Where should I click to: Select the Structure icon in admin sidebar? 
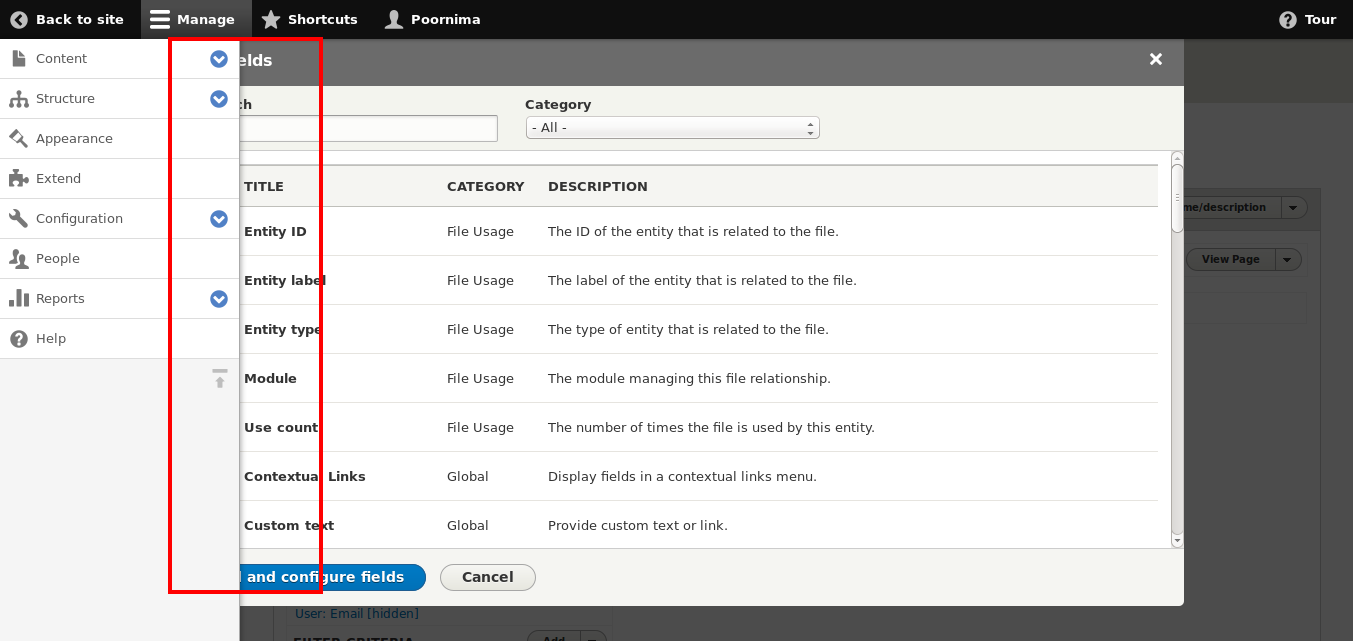click(x=17, y=98)
